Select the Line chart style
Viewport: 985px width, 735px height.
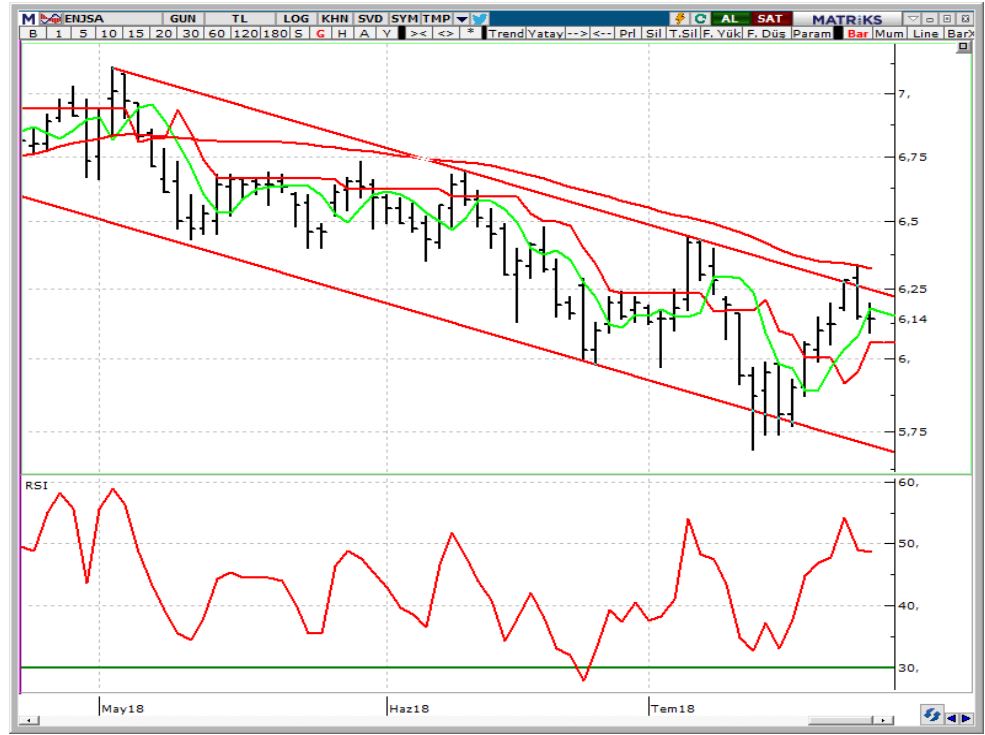click(x=925, y=33)
